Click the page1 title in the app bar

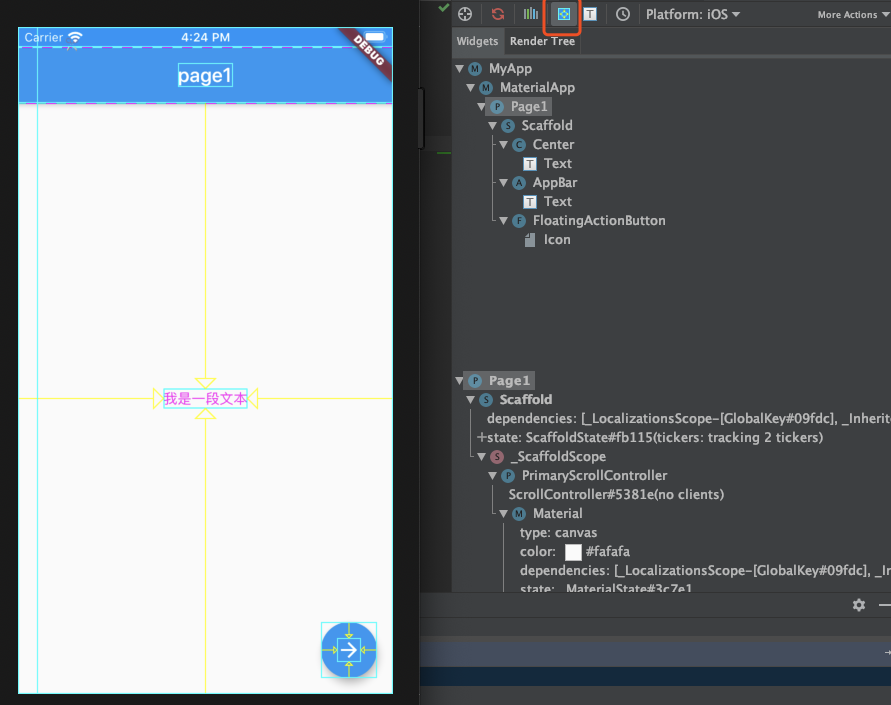(x=205, y=75)
